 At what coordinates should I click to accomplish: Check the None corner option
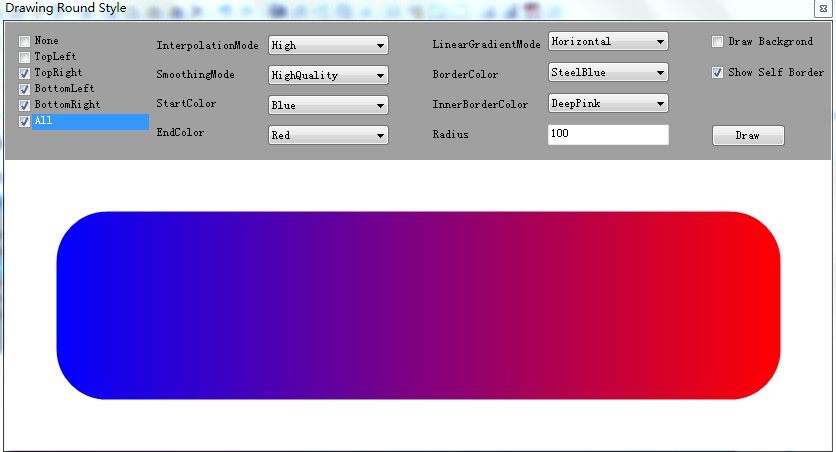[24, 42]
